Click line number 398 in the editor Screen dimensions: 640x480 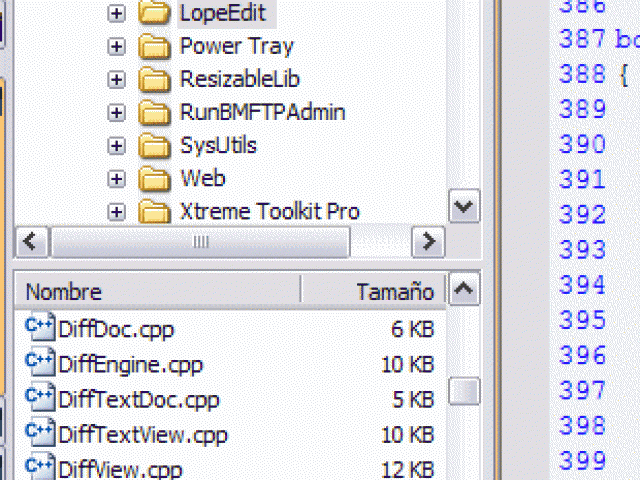point(582,425)
